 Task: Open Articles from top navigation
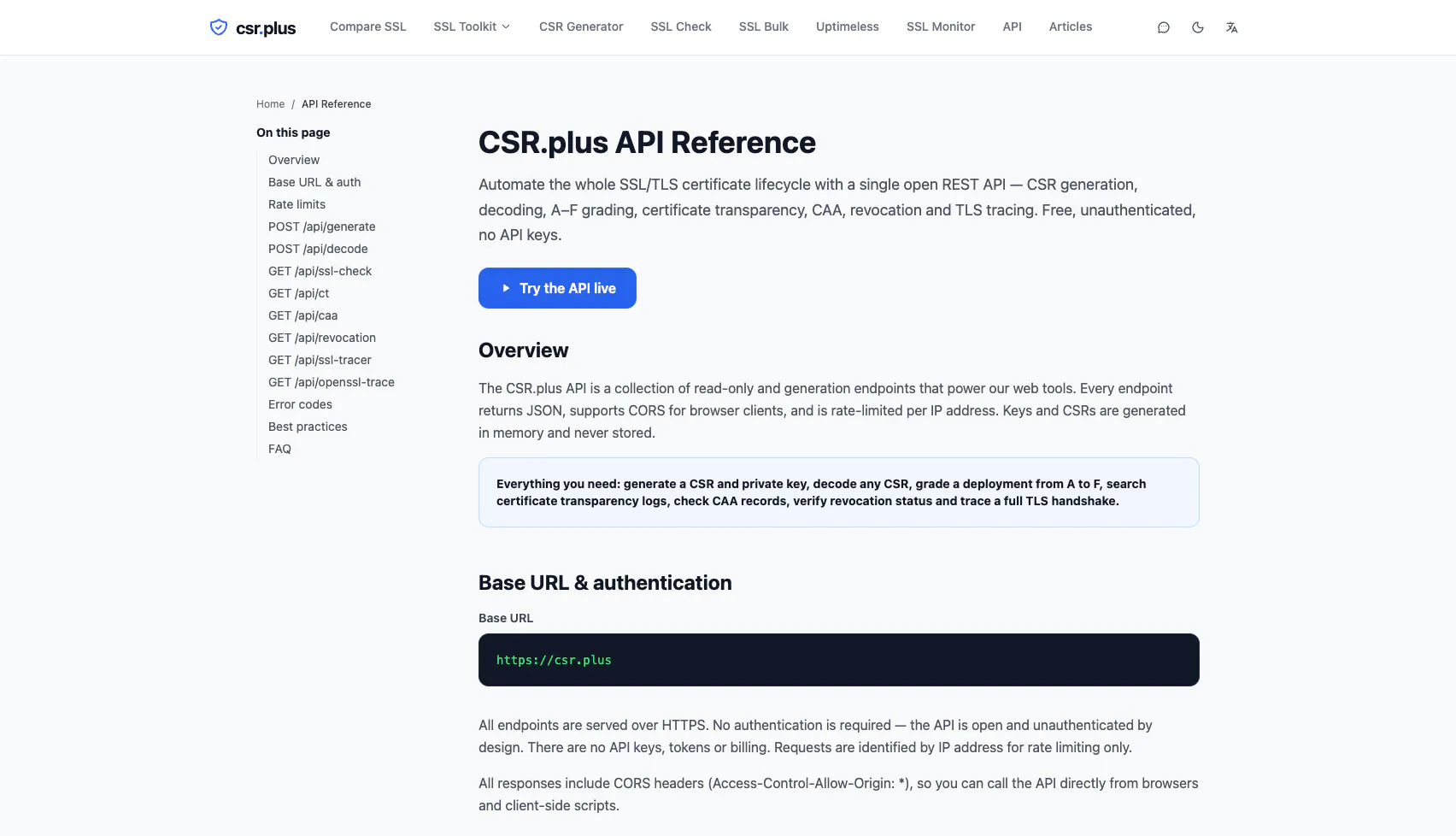[x=1071, y=26]
